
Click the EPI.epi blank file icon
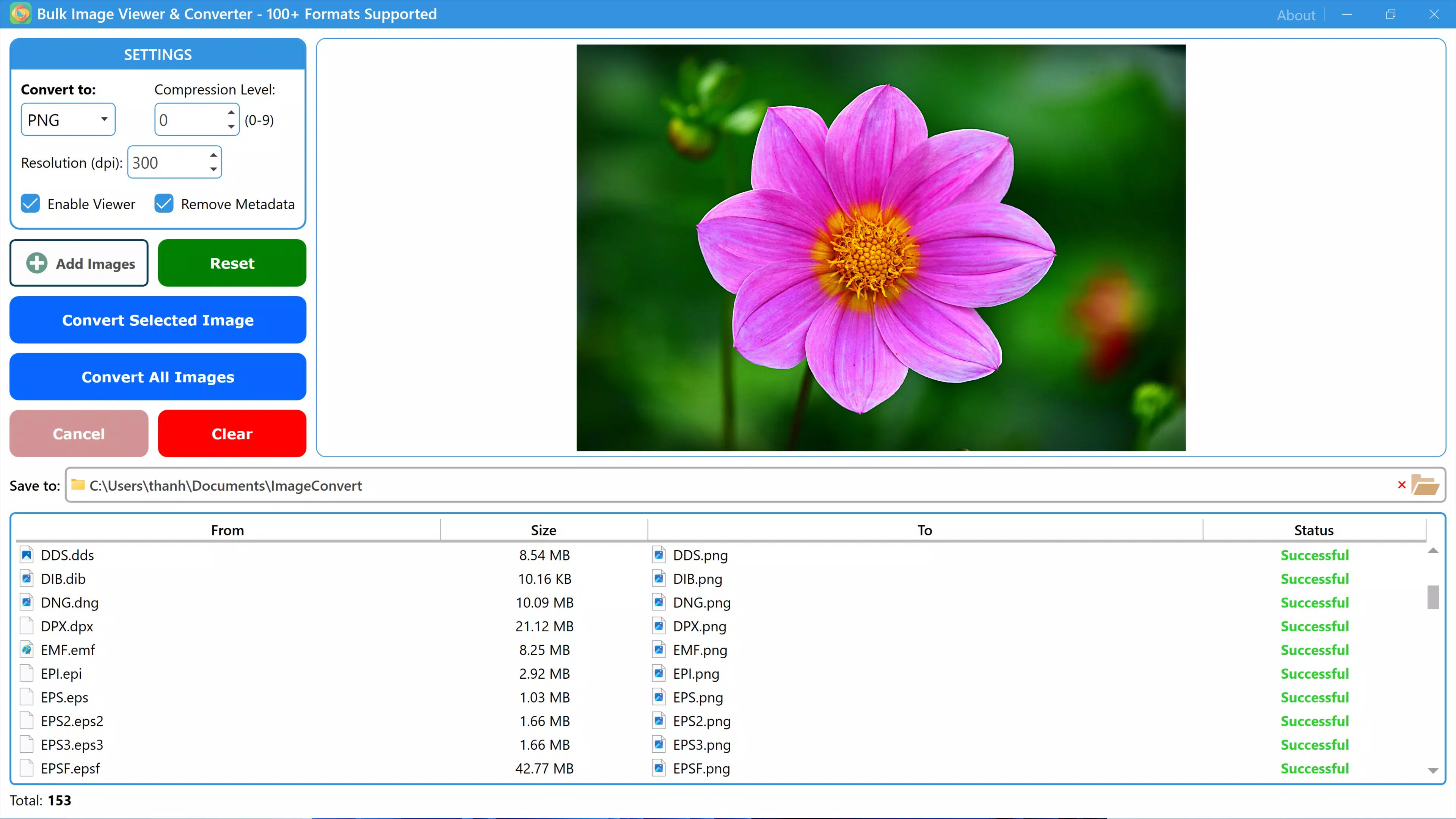[27, 673]
